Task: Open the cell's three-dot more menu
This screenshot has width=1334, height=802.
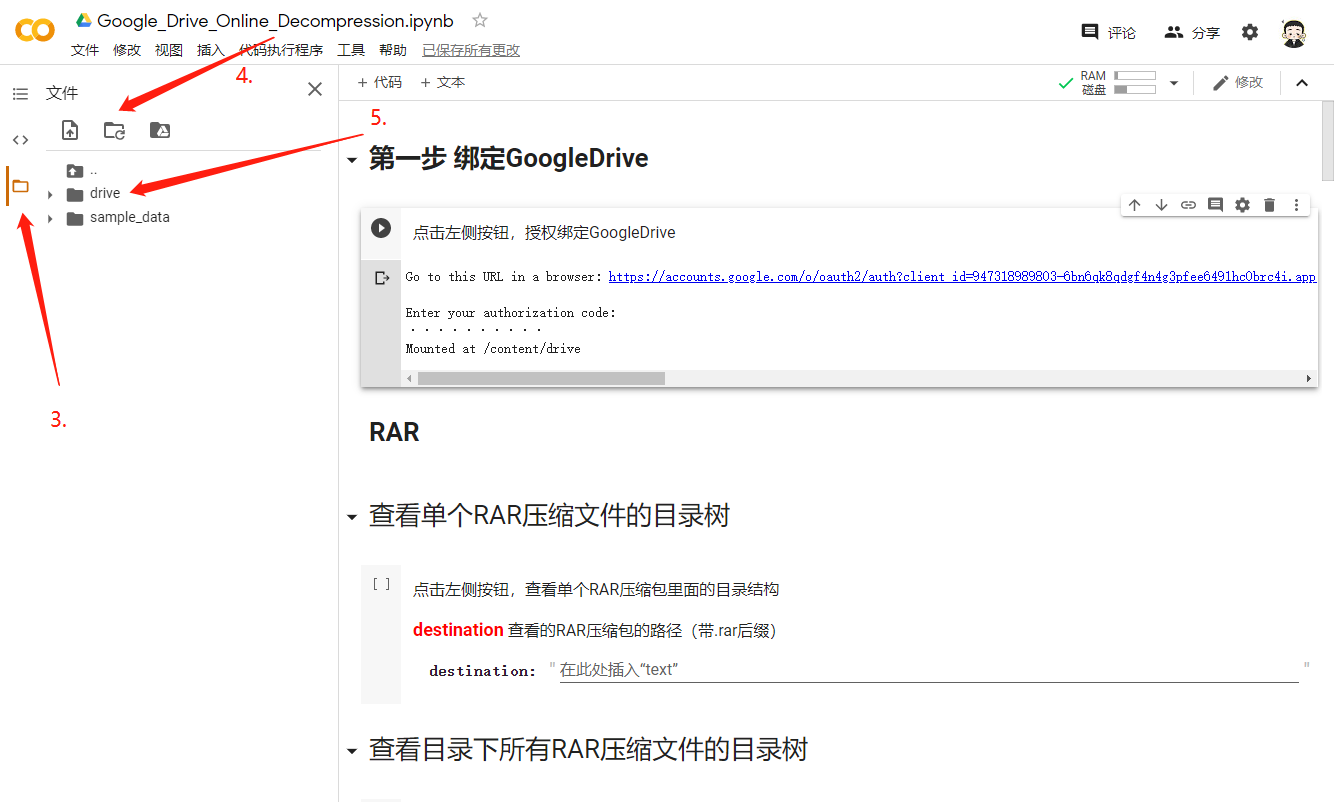Action: coord(1296,205)
